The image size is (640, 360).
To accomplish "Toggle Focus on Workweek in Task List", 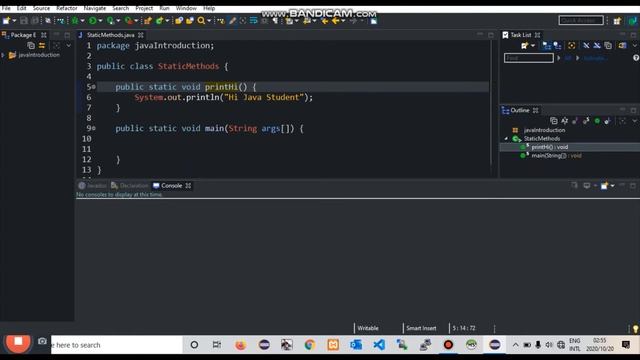I will coord(571,46).
